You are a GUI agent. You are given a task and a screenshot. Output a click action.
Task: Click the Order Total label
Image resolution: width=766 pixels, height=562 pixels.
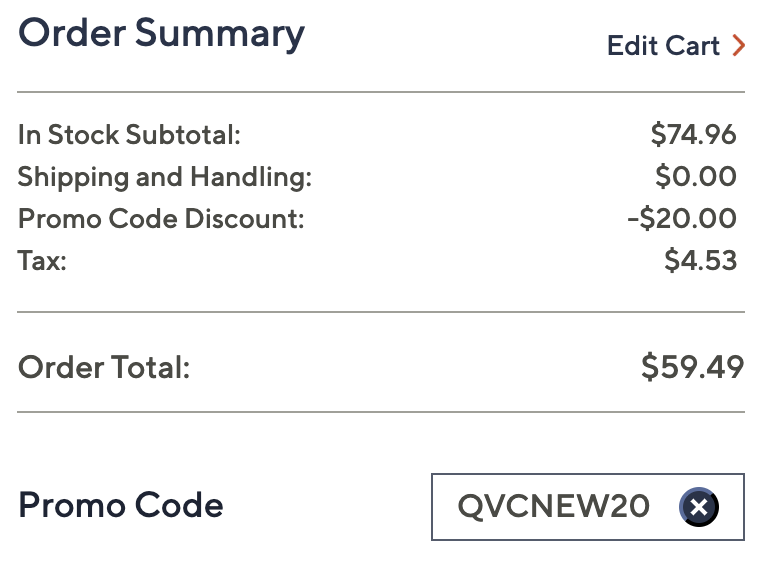104,368
